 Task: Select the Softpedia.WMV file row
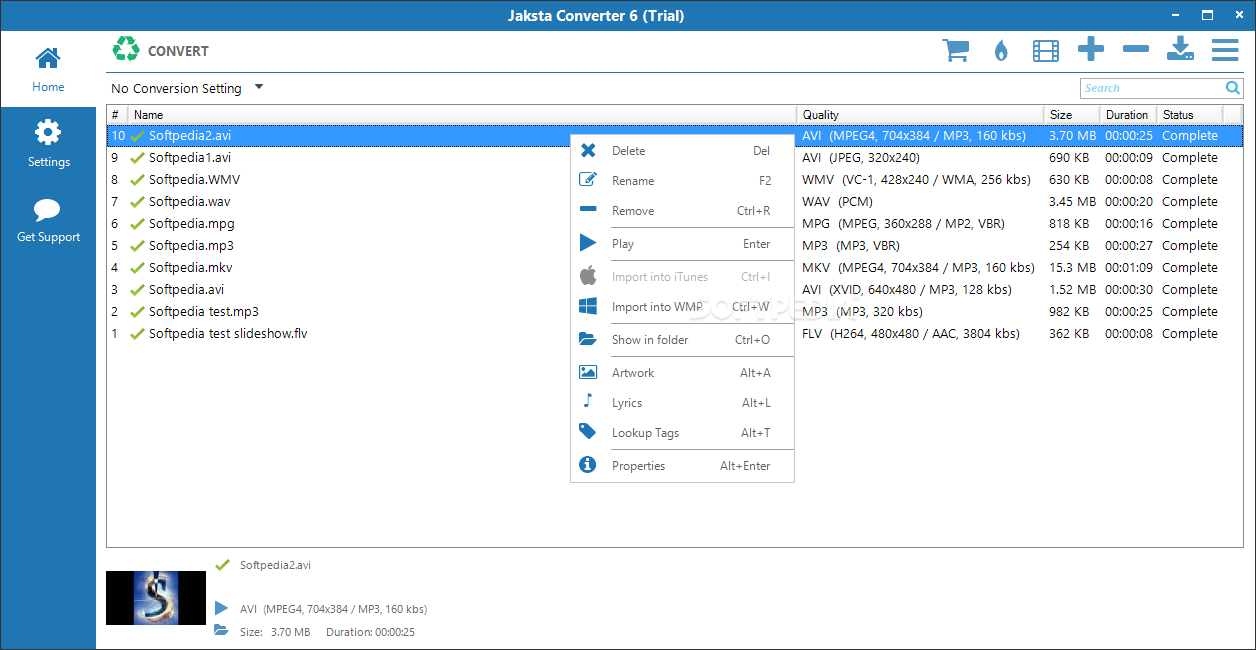coord(675,180)
